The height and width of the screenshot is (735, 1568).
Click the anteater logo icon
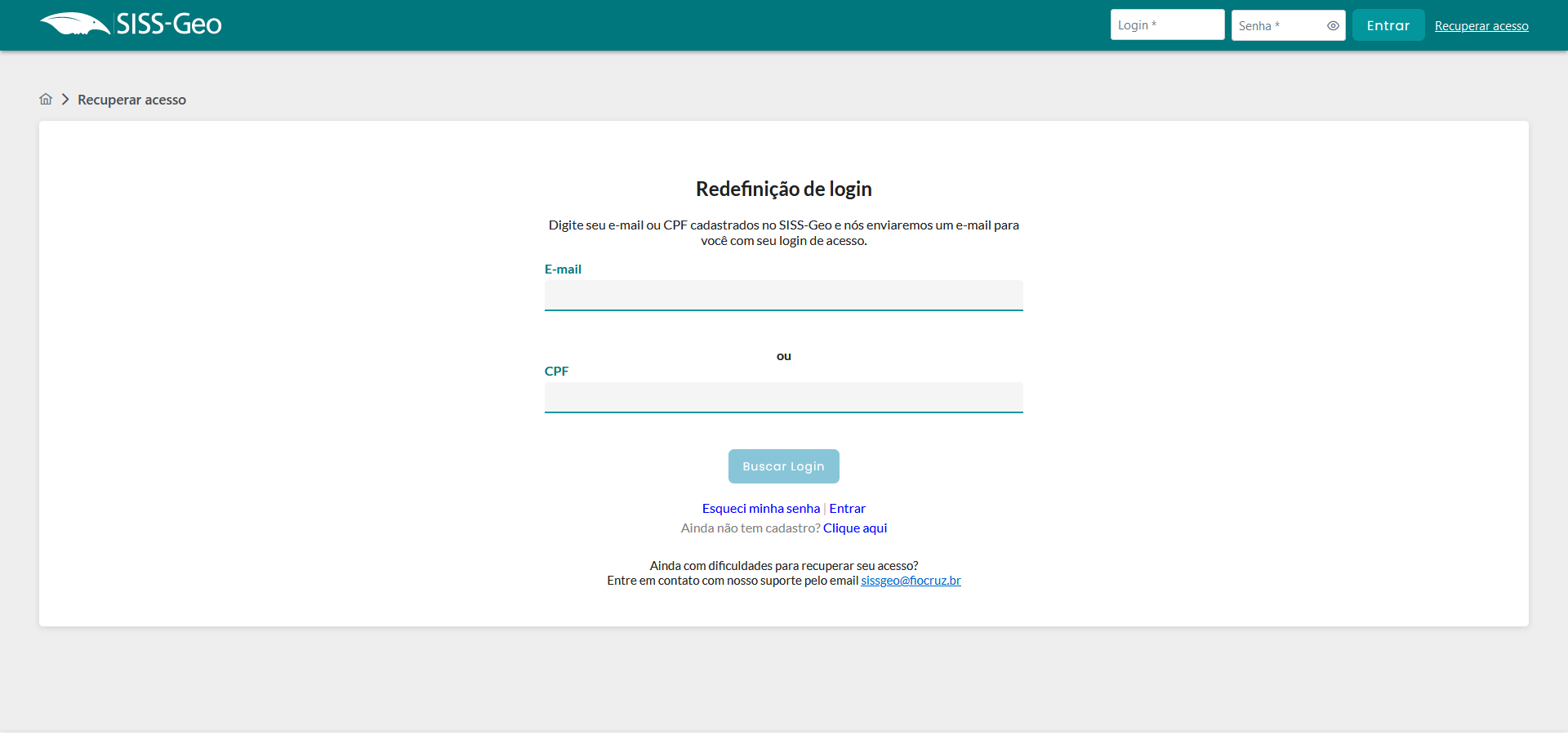click(74, 24)
